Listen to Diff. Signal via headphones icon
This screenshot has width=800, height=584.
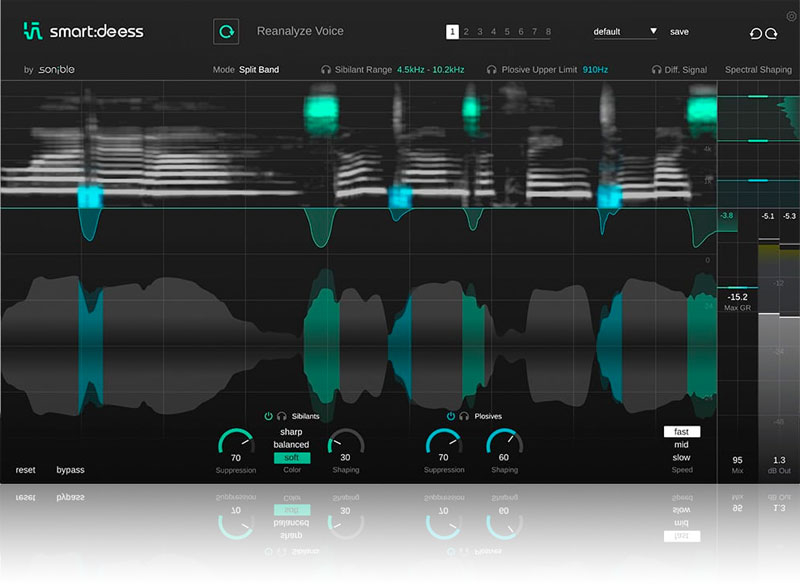(656, 70)
